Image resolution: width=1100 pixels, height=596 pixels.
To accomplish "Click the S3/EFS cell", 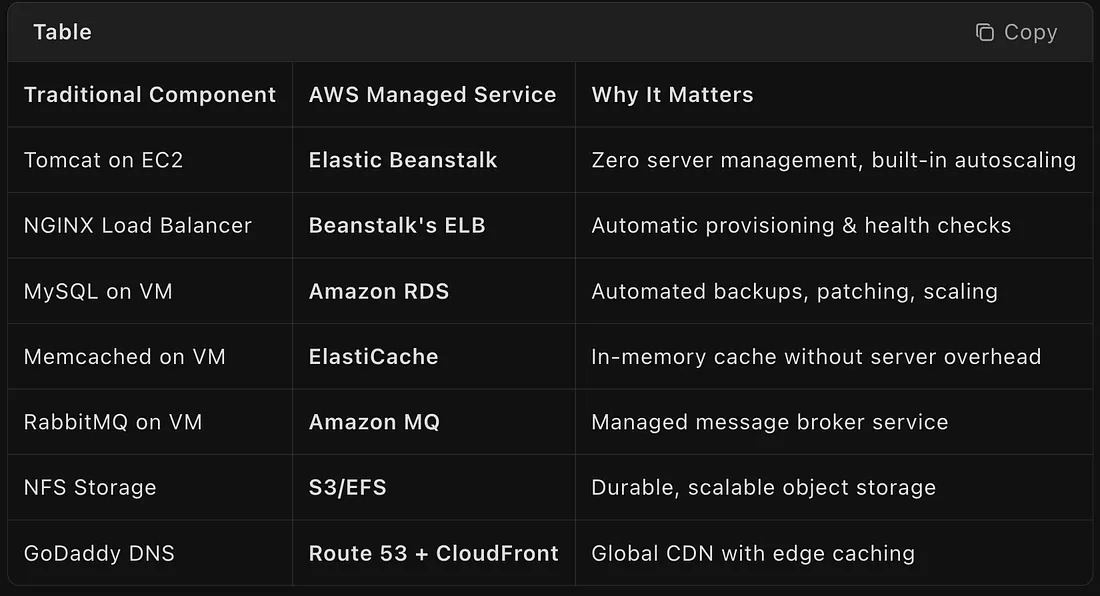I will click(347, 488).
